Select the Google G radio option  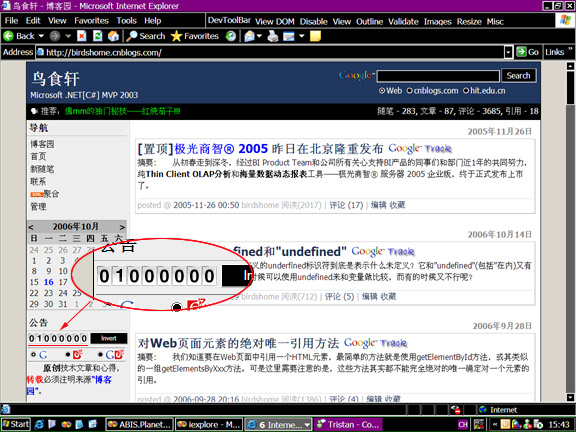point(33,354)
